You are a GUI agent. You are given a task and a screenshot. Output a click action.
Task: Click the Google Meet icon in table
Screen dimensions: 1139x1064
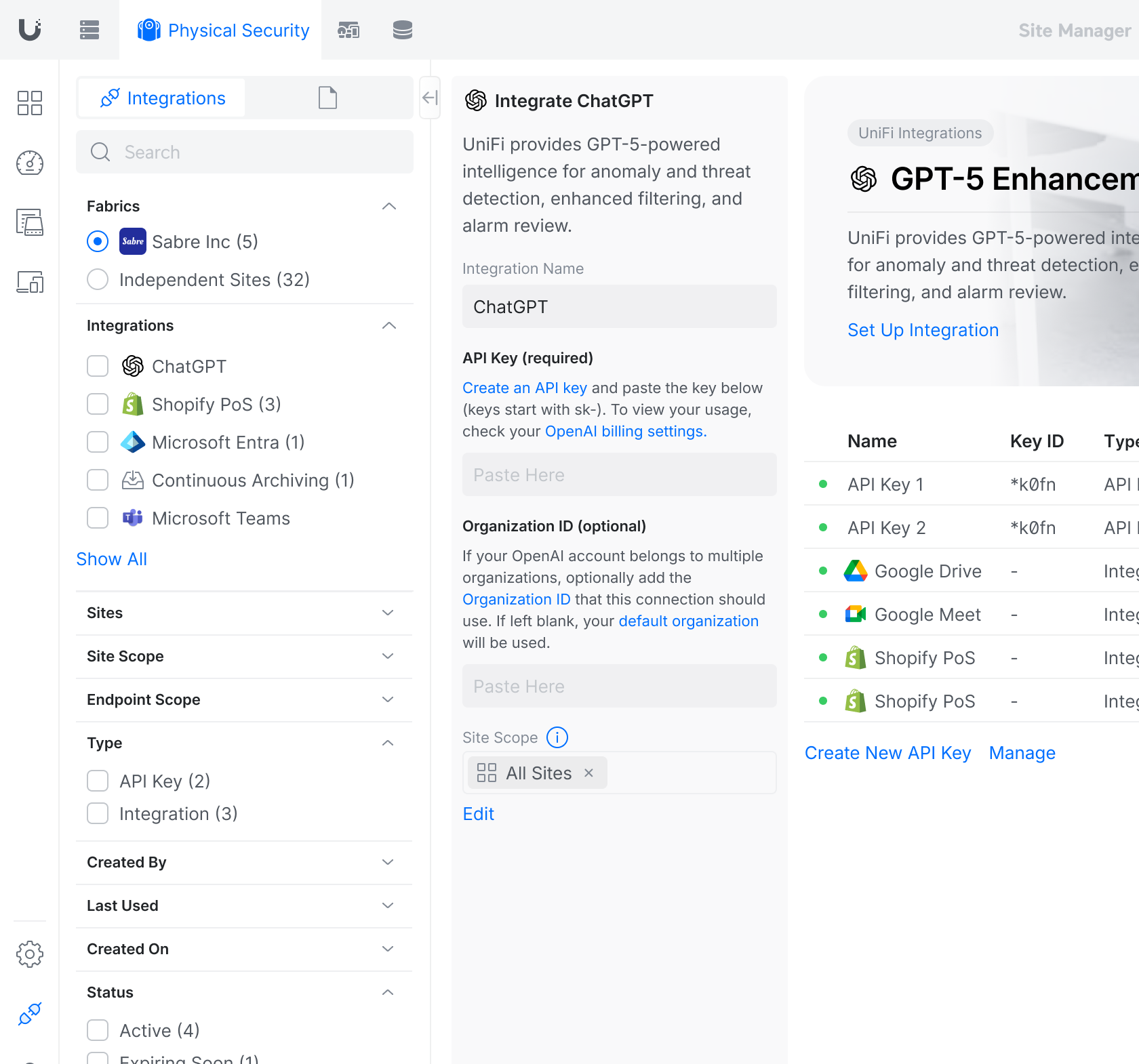856,614
